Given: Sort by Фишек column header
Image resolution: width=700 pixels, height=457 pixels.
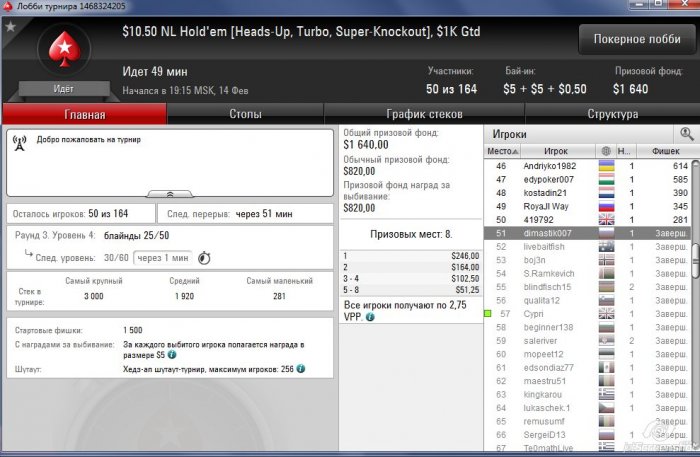Looking at the screenshot, I should (x=665, y=151).
